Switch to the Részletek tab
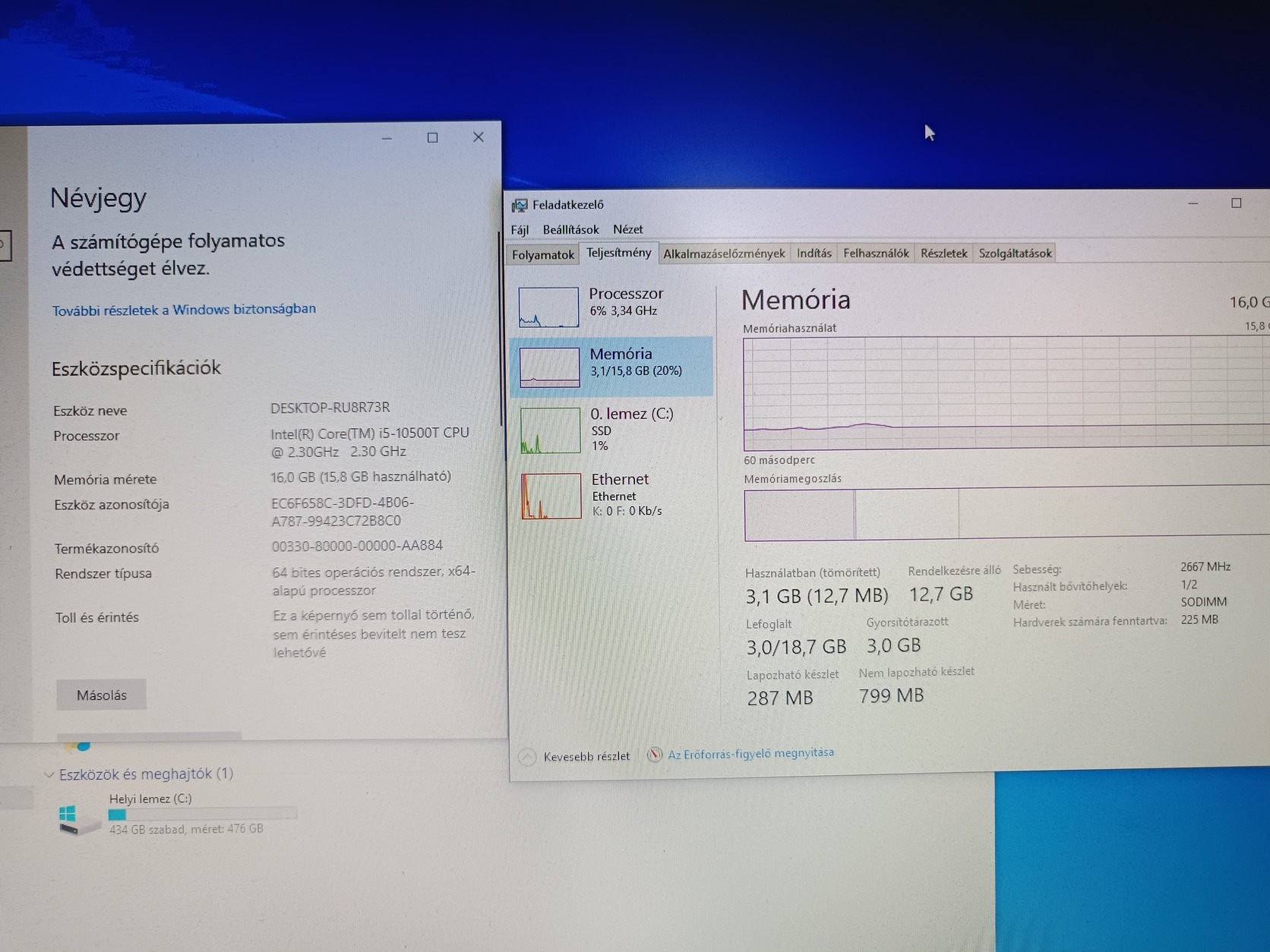This screenshot has height=952, width=1270. [x=944, y=253]
